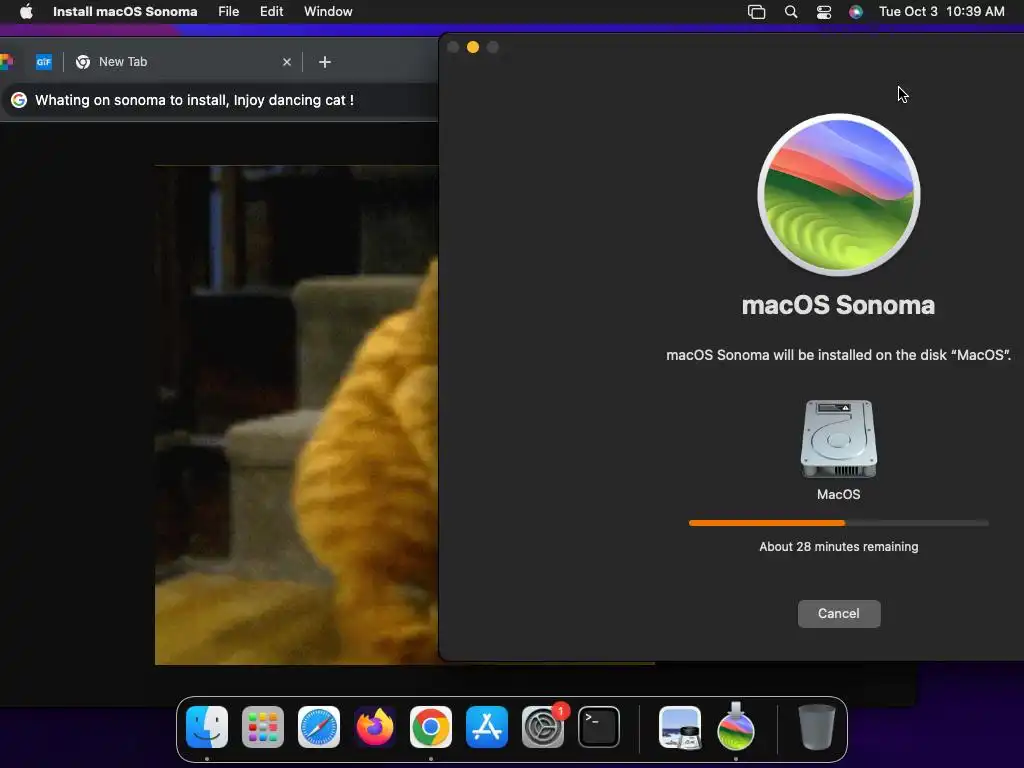Image resolution: width=1024 pixels, height=768 pixels.
Task: Click the dancing cat GIF in Chrome
Action: pos(296,415)
